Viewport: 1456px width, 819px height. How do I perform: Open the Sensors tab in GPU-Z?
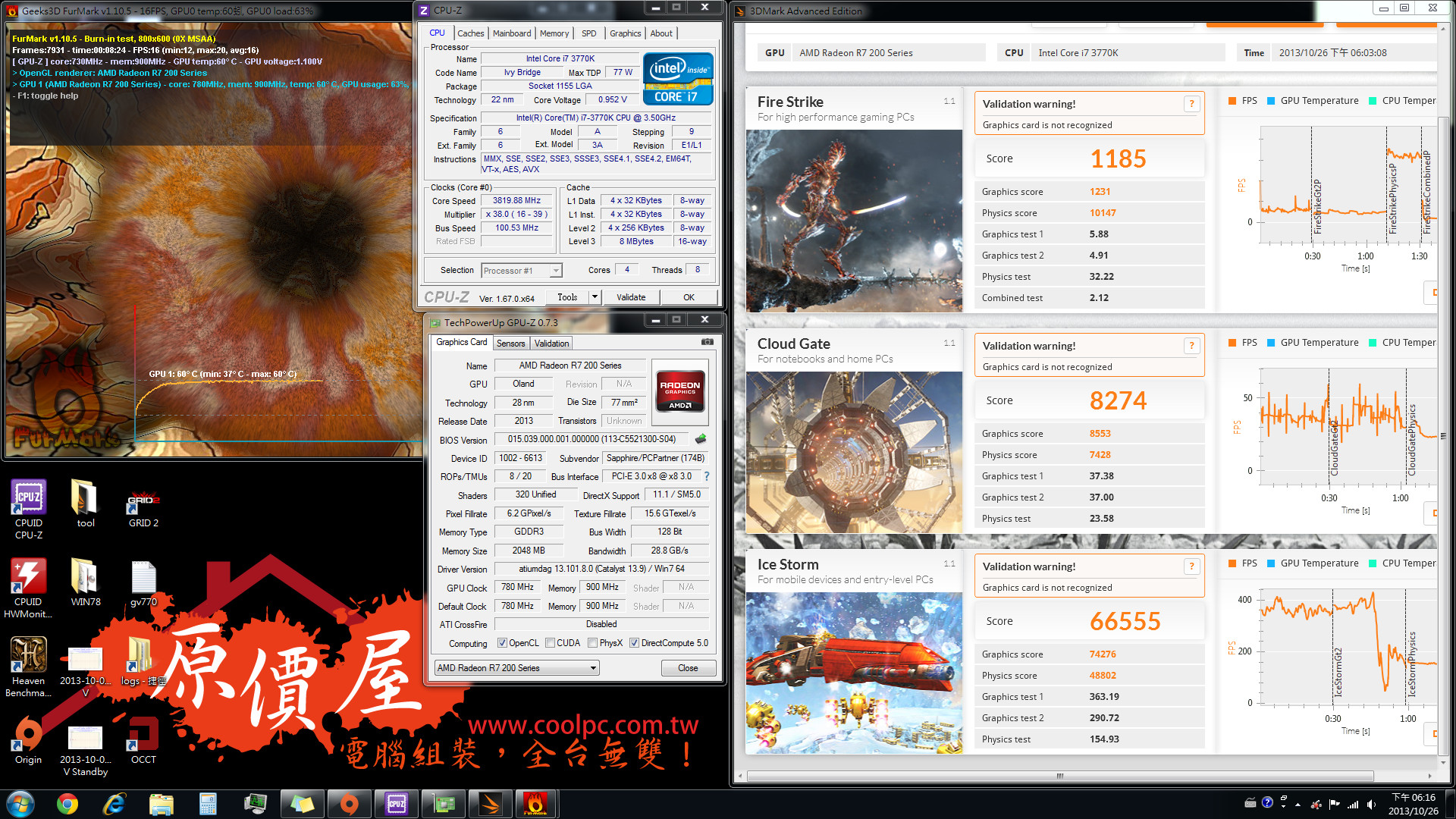point(510,344)
